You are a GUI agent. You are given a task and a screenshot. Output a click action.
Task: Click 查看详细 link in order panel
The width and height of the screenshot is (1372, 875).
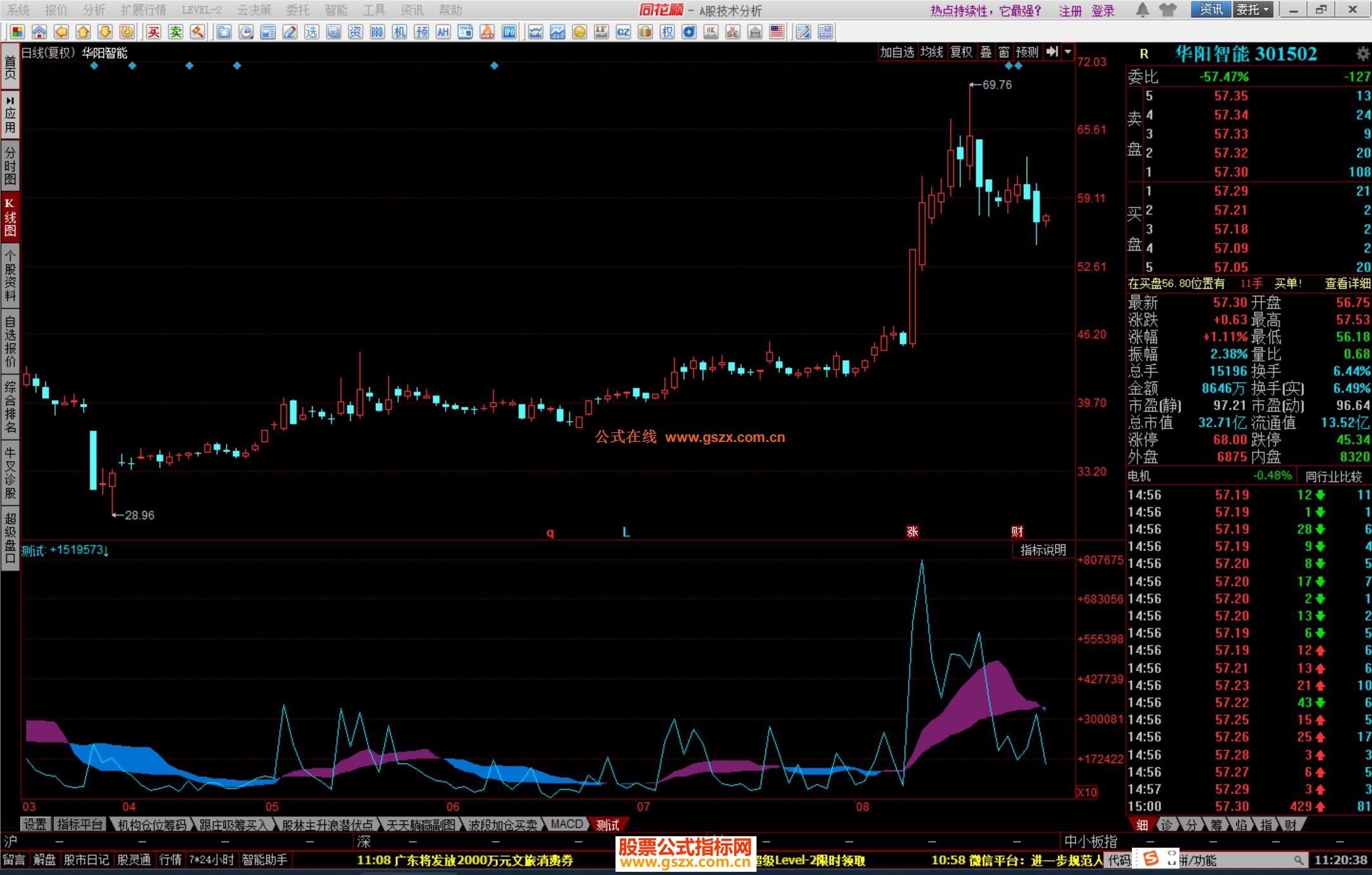tap(1347, 284)
